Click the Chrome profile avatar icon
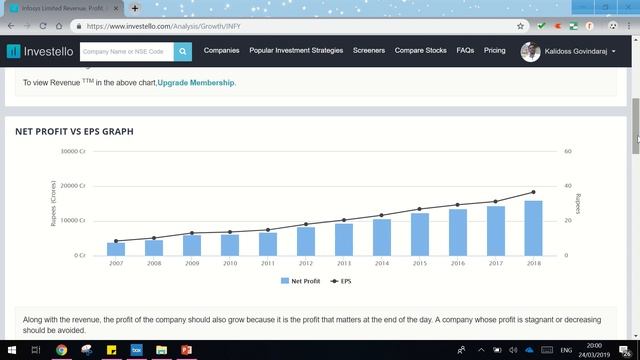640x360 pixels. pos(613,26)
